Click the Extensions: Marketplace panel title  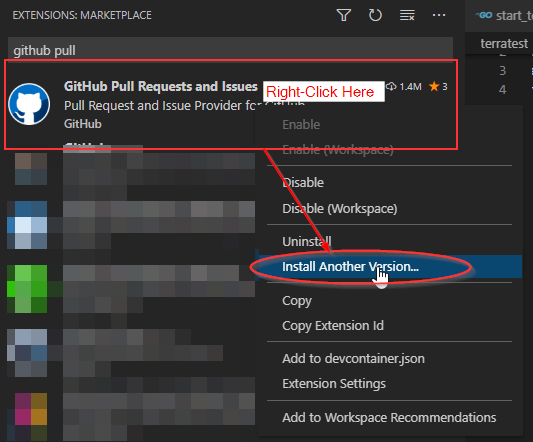[82, 15]
